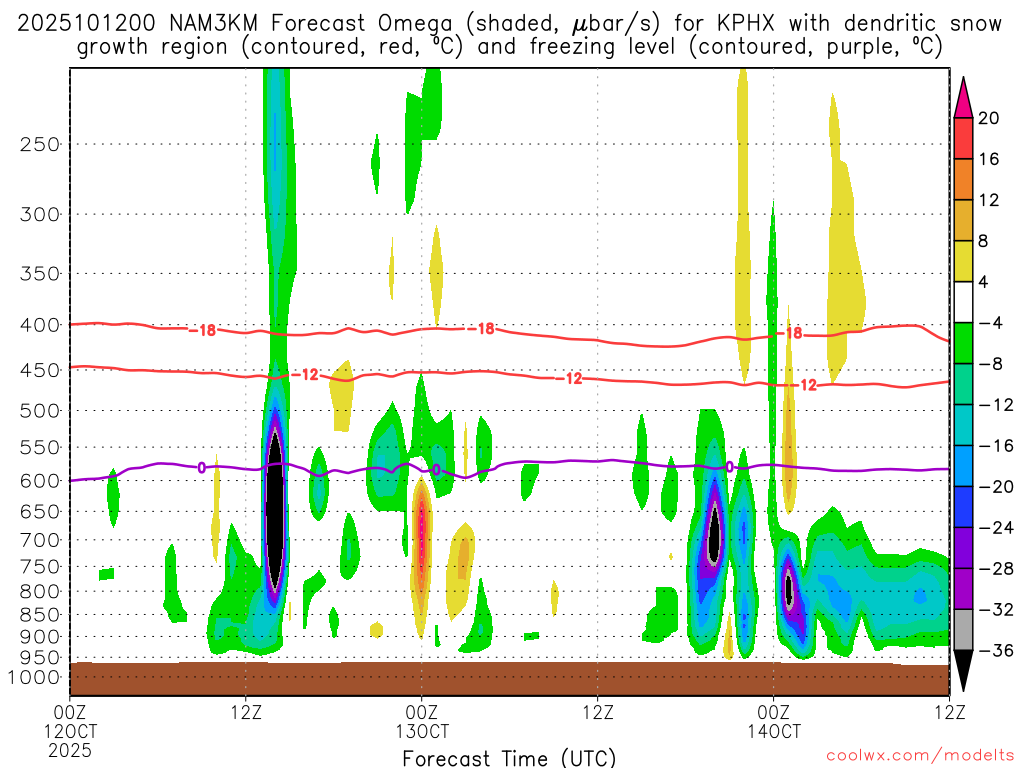Click the chart title mentioning NAM3KM Forecast Omega
The height and width of the screenshot is (768, 1024).
pyautogui.click(x=509, y=24)
